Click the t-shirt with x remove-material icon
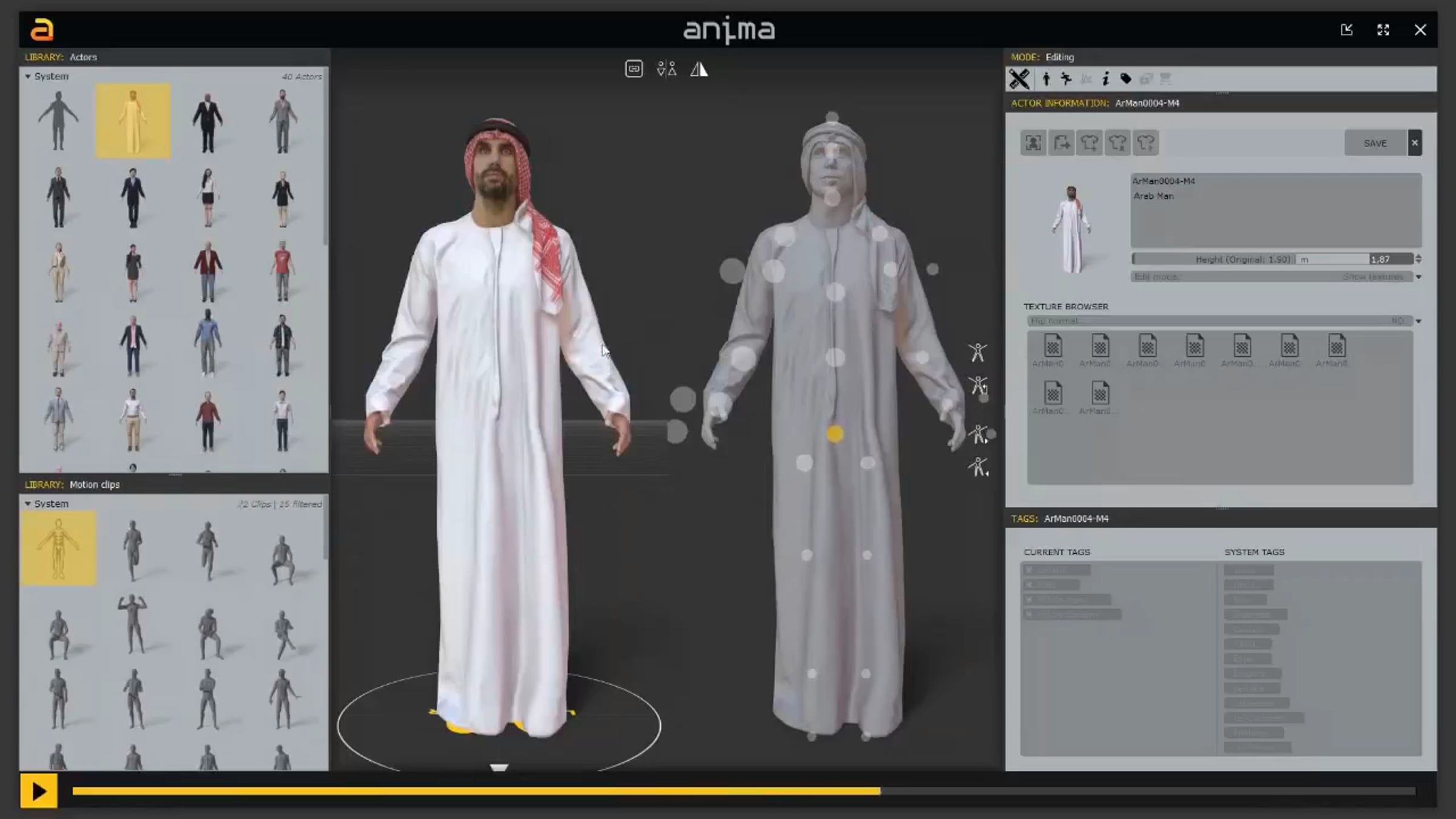Image resolution: width=1456 pixels, height=819 pixels. 1117,143
